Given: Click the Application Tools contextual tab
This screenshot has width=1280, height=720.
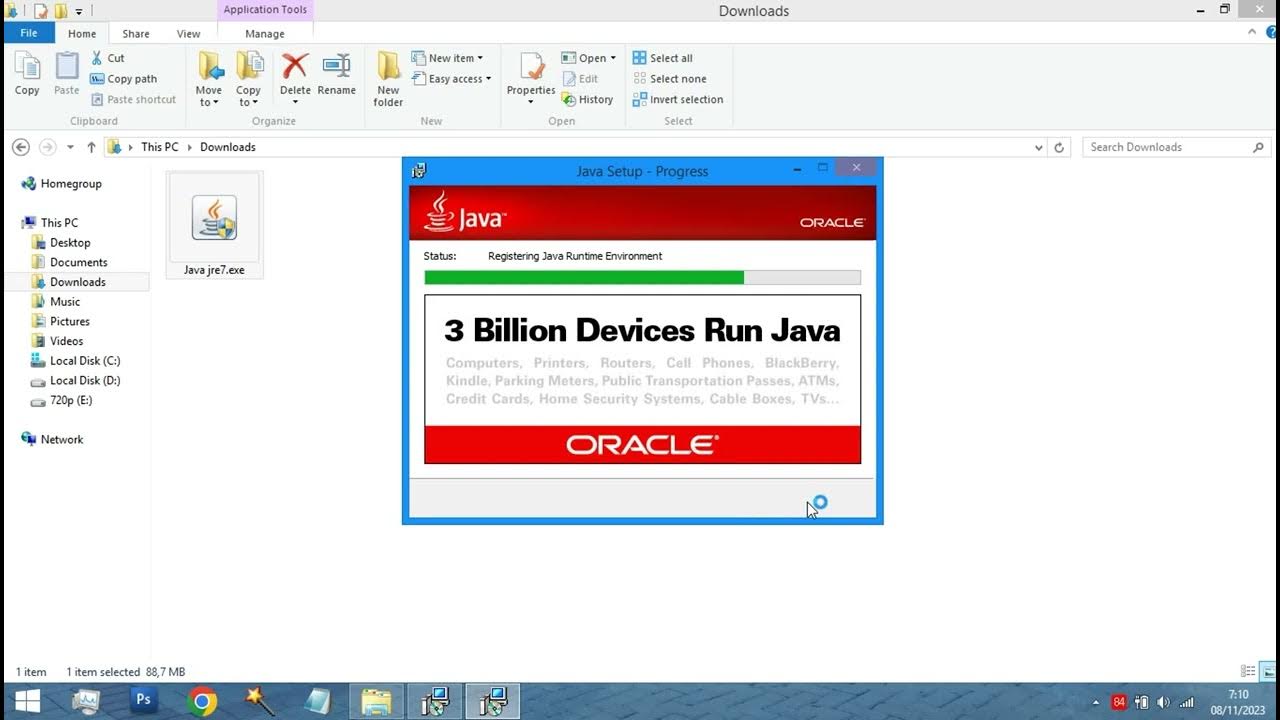Looking at the screenshot, I should pyautogui.click(x=265, y=10).
